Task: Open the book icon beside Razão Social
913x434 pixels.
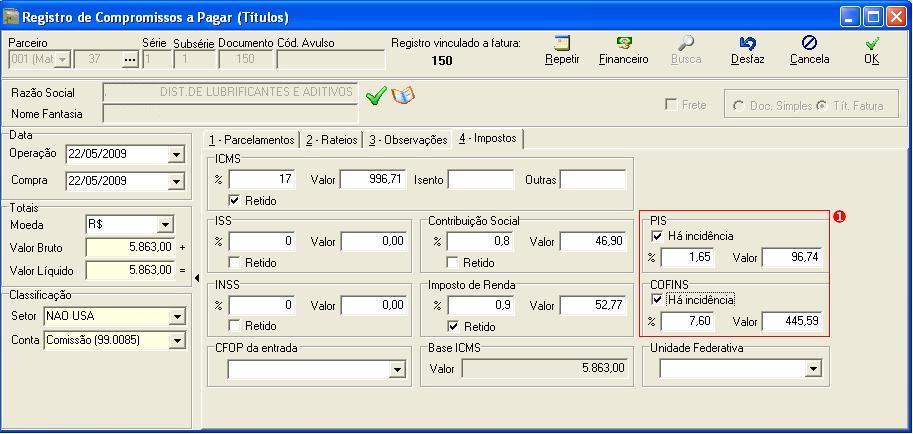Action: coord(402,96)
